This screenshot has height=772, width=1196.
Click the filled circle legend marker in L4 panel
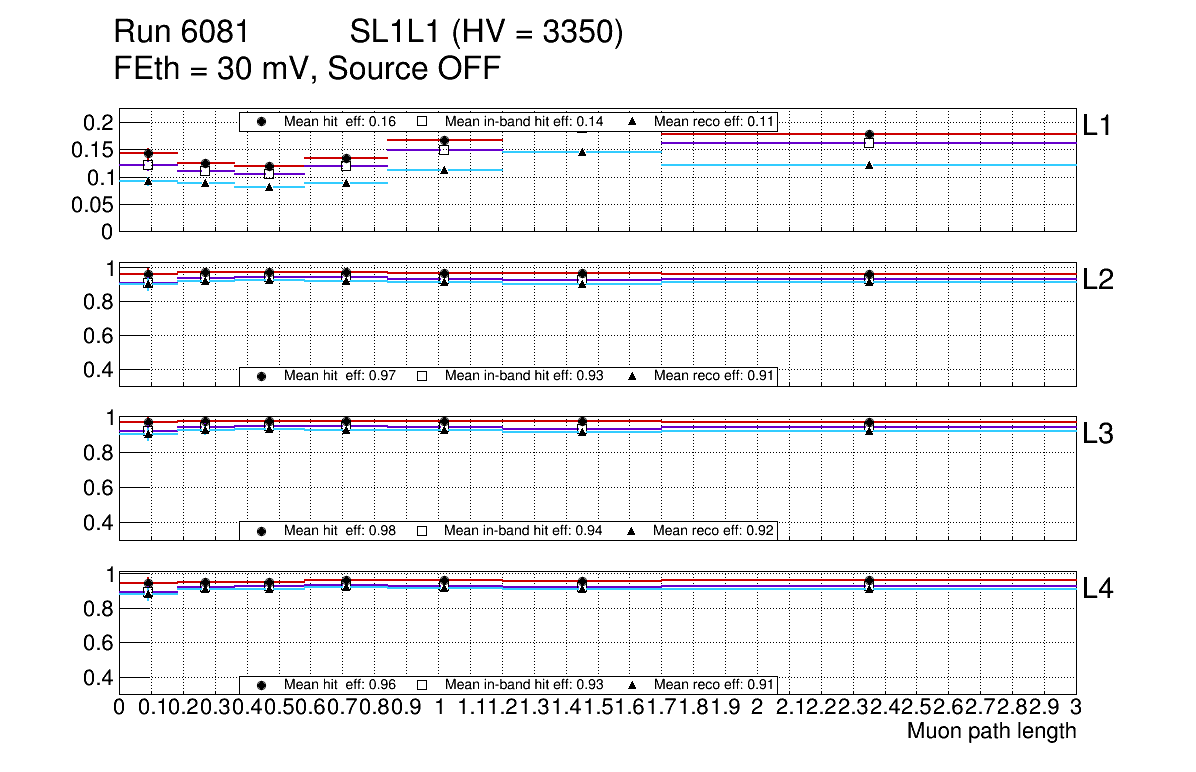(x=262, y=685)
